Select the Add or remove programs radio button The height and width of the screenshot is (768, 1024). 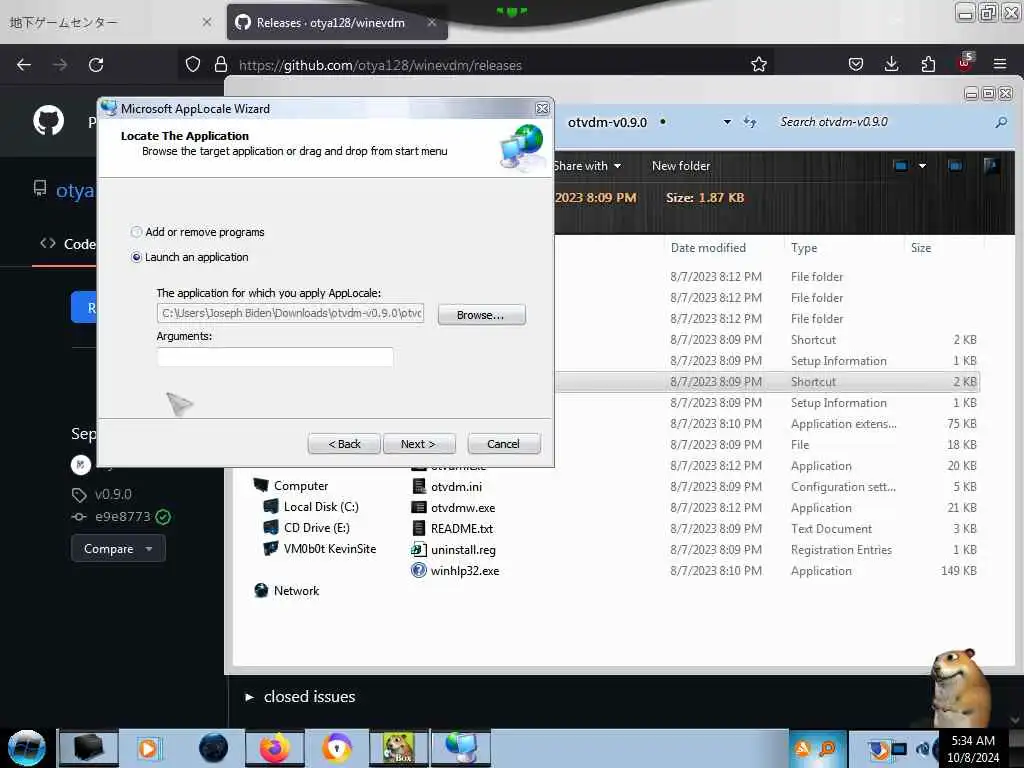[136, 232]
